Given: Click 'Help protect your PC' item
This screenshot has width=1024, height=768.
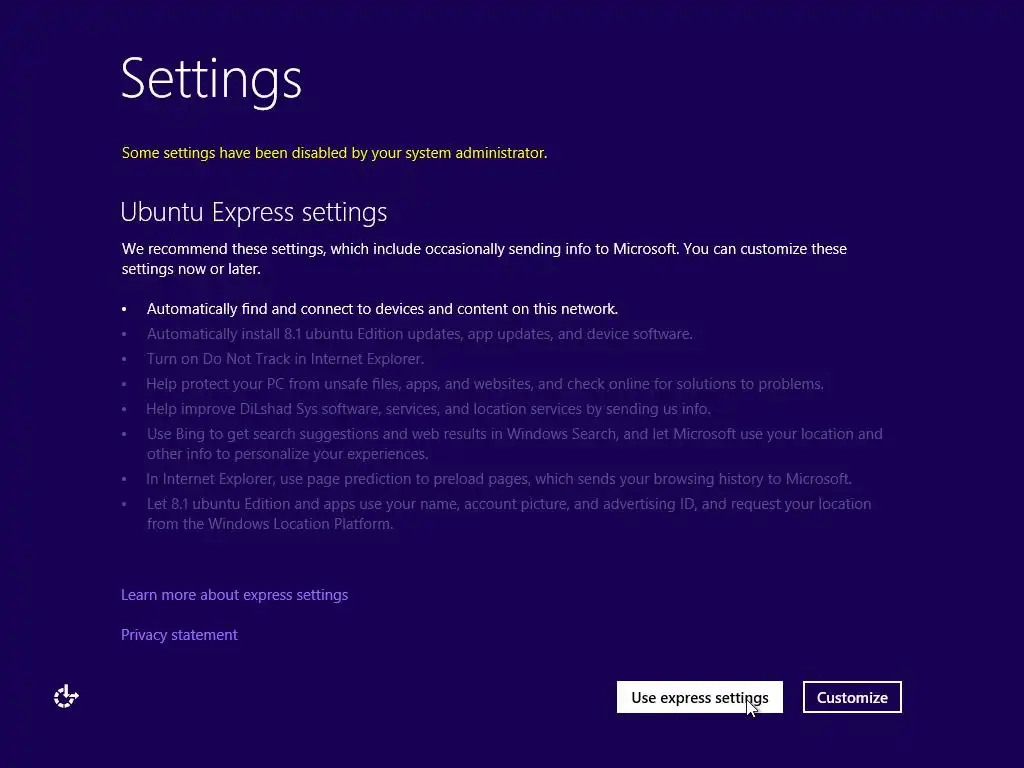Looking at the screenshot, I should (485, 384).
